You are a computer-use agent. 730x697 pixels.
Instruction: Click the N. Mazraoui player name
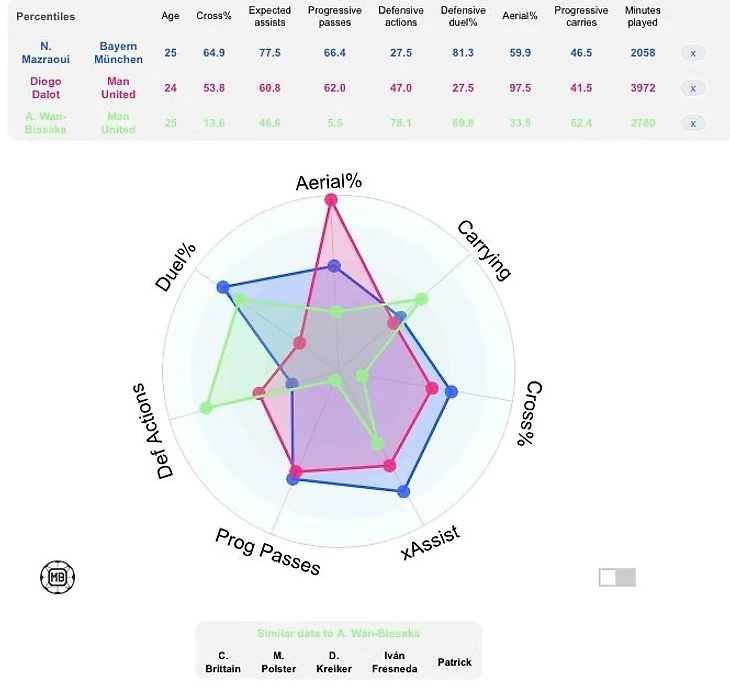pyautogui.click(x=47, y=53)
